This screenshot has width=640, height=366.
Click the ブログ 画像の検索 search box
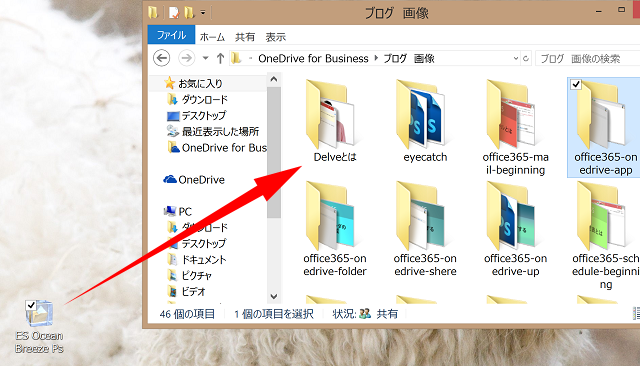[x=587, y=59]
